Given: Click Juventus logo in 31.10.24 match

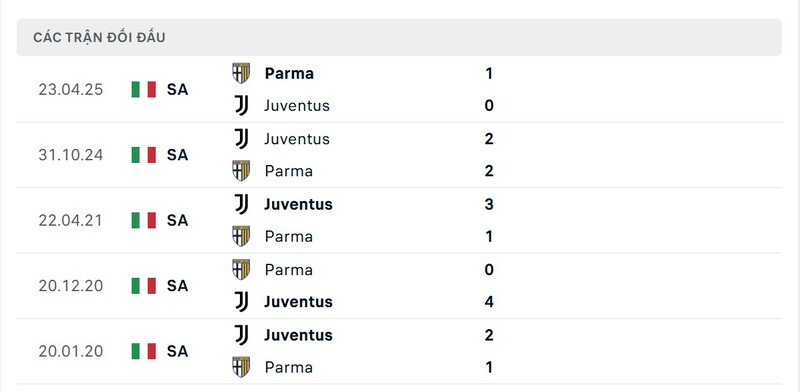Looking at the screenshot, I should [241, 138].
